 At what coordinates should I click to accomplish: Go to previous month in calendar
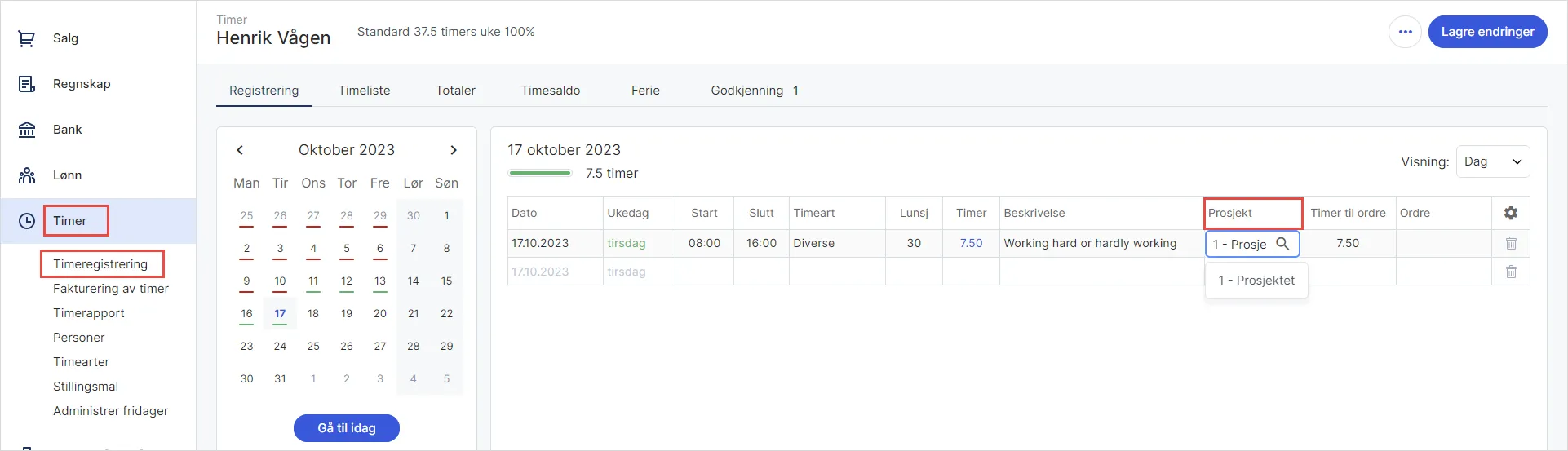click(240, 150)
